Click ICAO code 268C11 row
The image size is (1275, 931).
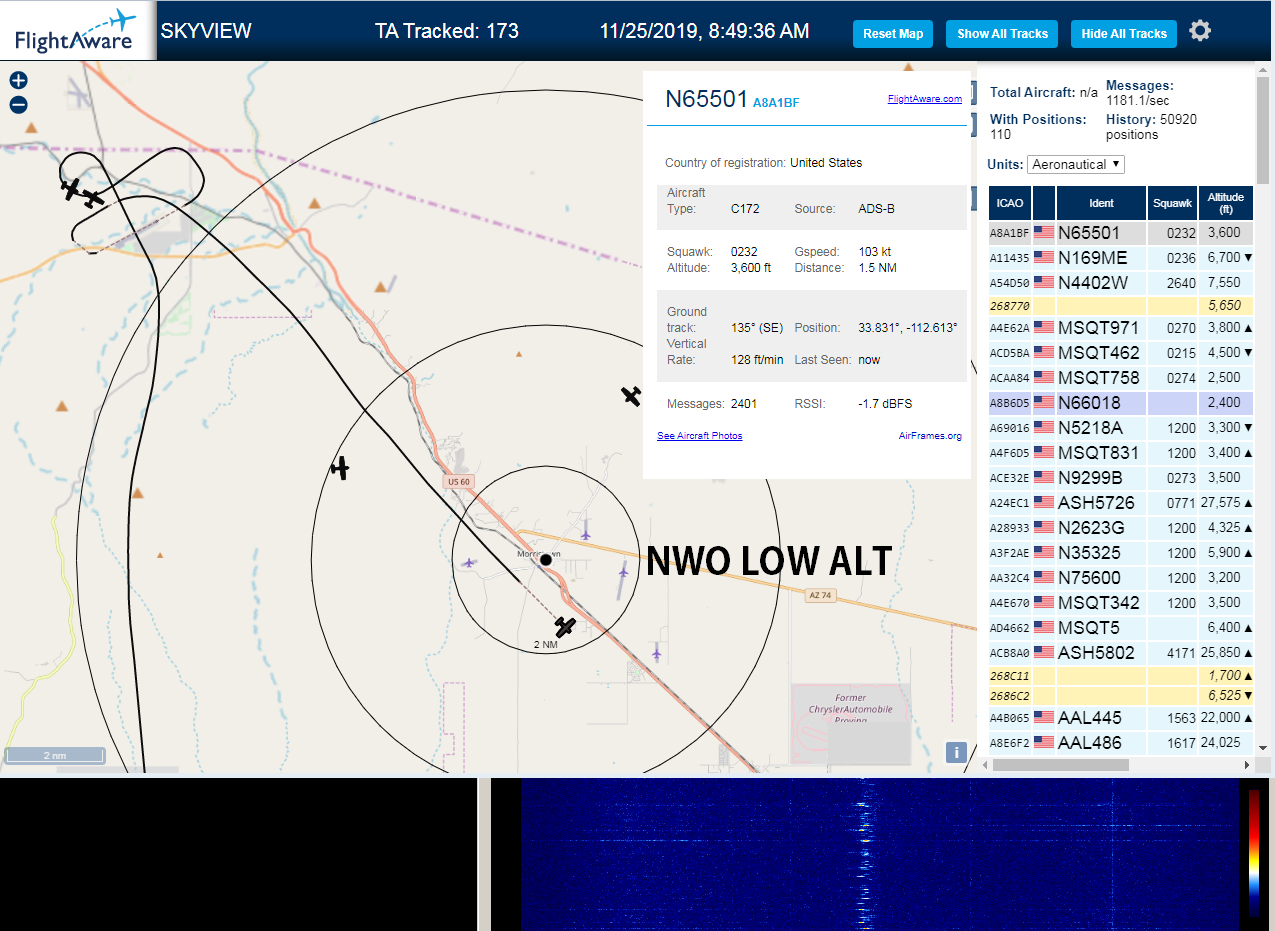1121,676
